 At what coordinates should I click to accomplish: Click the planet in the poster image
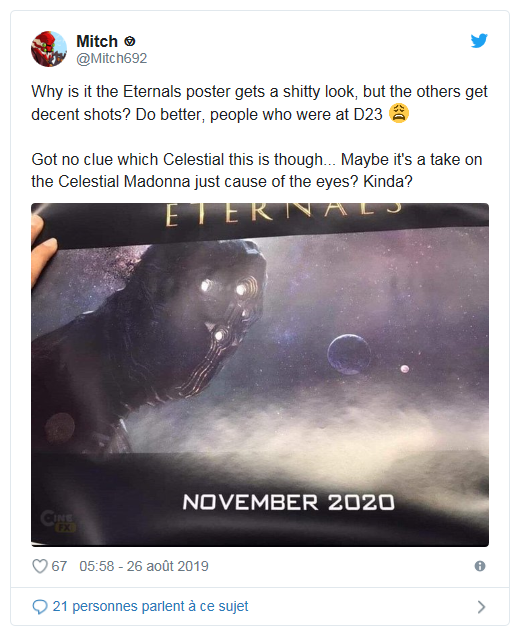click(x=349, y=354)
